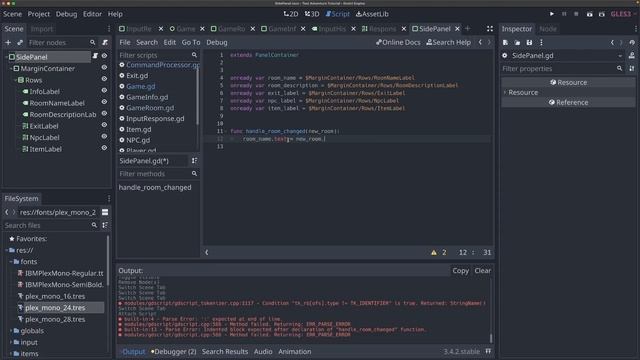The width and height of the screenshot is (640, 360).
Task: Collapse the MarginContainer tree node
Action: (x=11, y=69)
